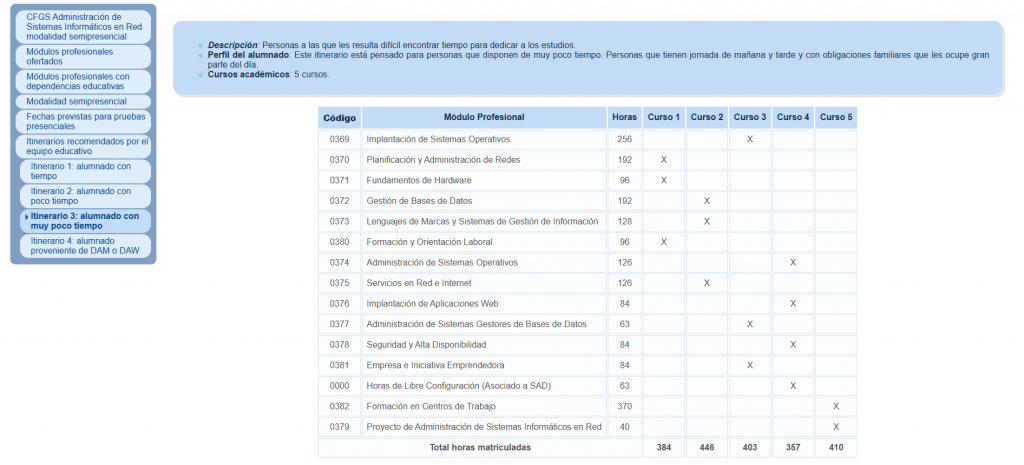The width and height of the screenshot is (1024, 465).
Task: Click code cell 0373
Action: 340,221
